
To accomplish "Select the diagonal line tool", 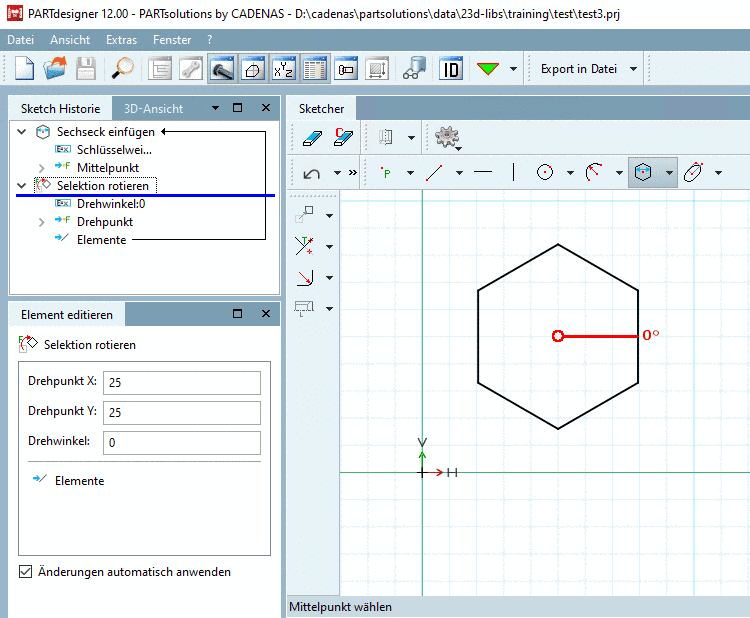I will 434,172.
